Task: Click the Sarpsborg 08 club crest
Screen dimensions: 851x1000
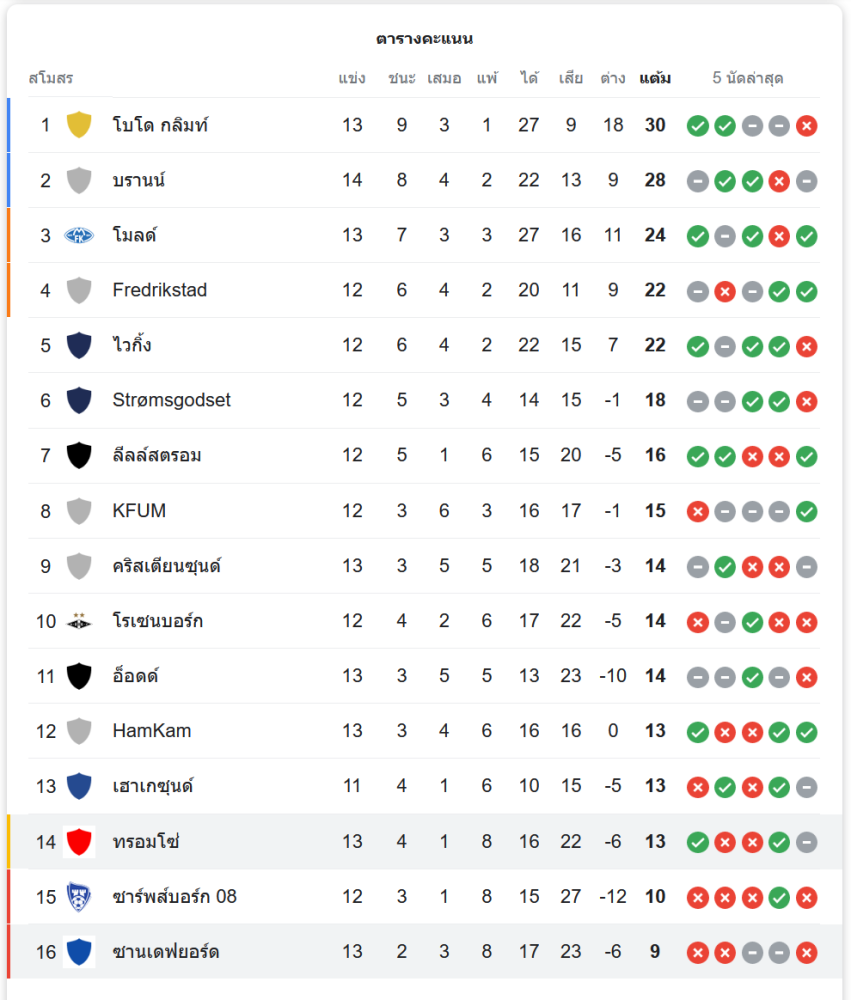Action: pos(79,896)
